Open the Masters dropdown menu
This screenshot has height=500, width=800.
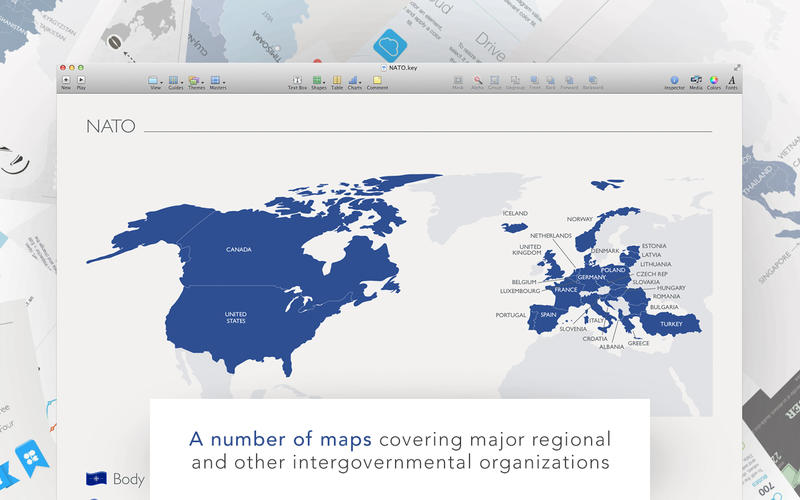click(x=217, y=79)
